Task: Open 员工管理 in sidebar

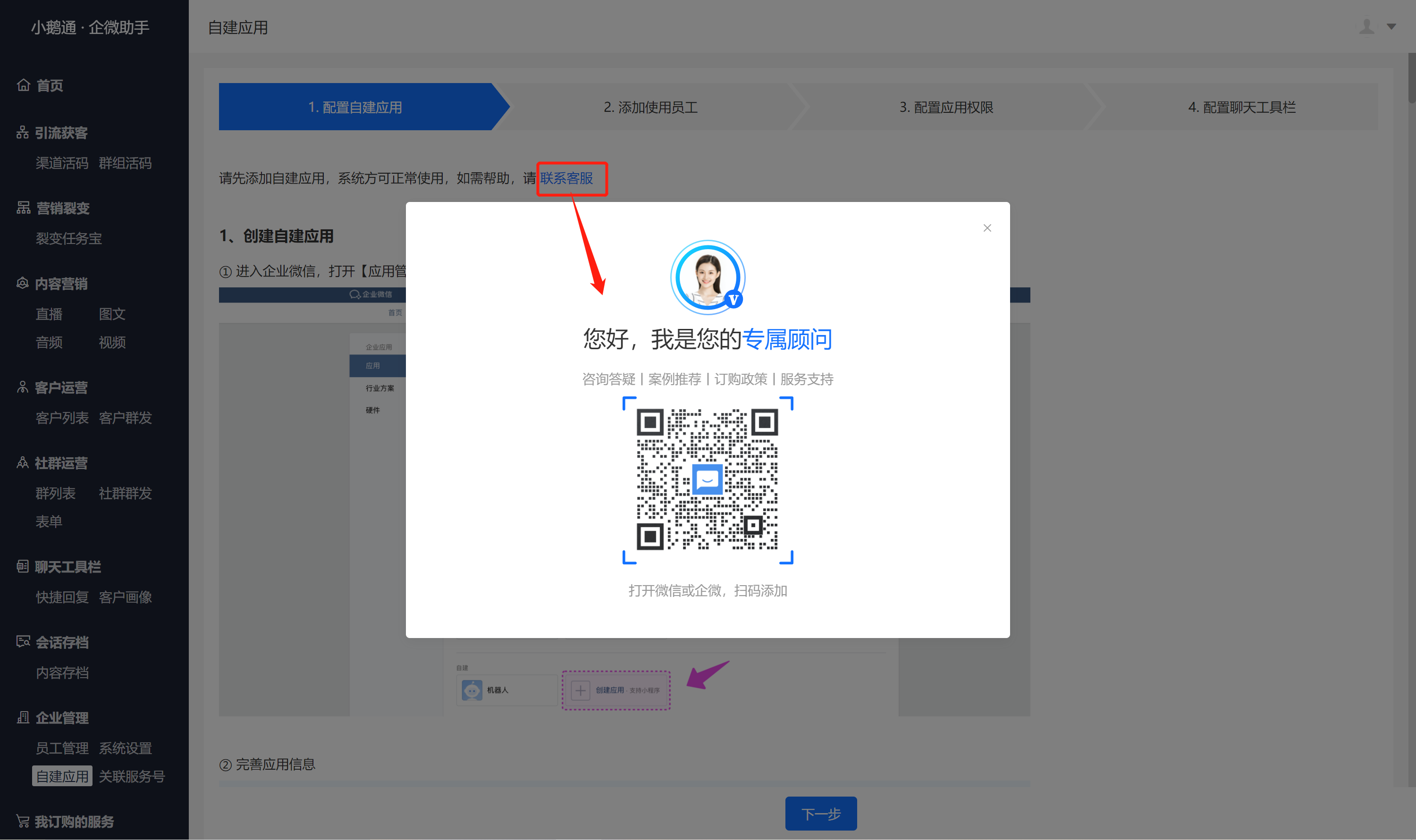Action: (62, 748)
